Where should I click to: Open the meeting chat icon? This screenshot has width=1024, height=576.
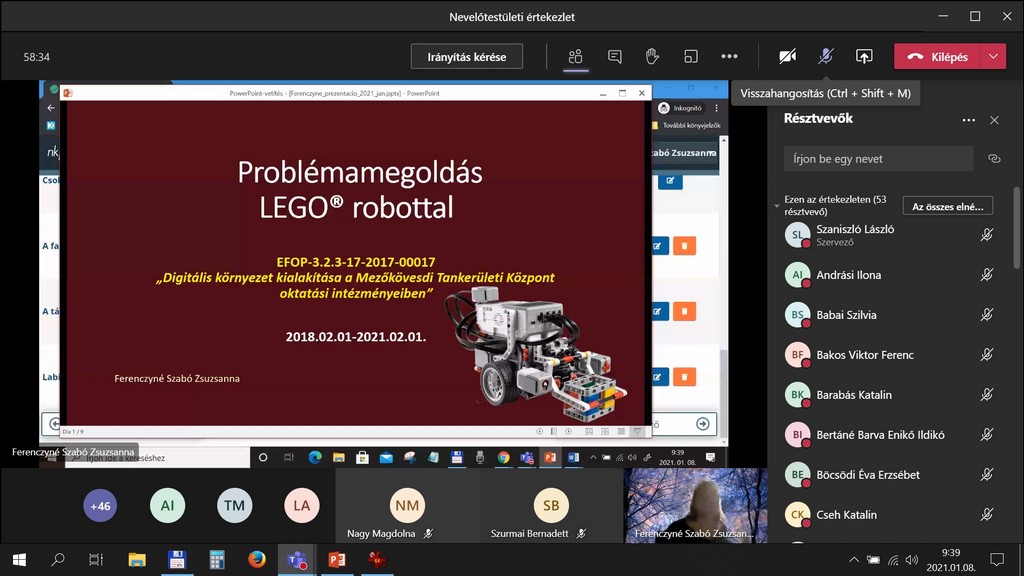(615, 57)
